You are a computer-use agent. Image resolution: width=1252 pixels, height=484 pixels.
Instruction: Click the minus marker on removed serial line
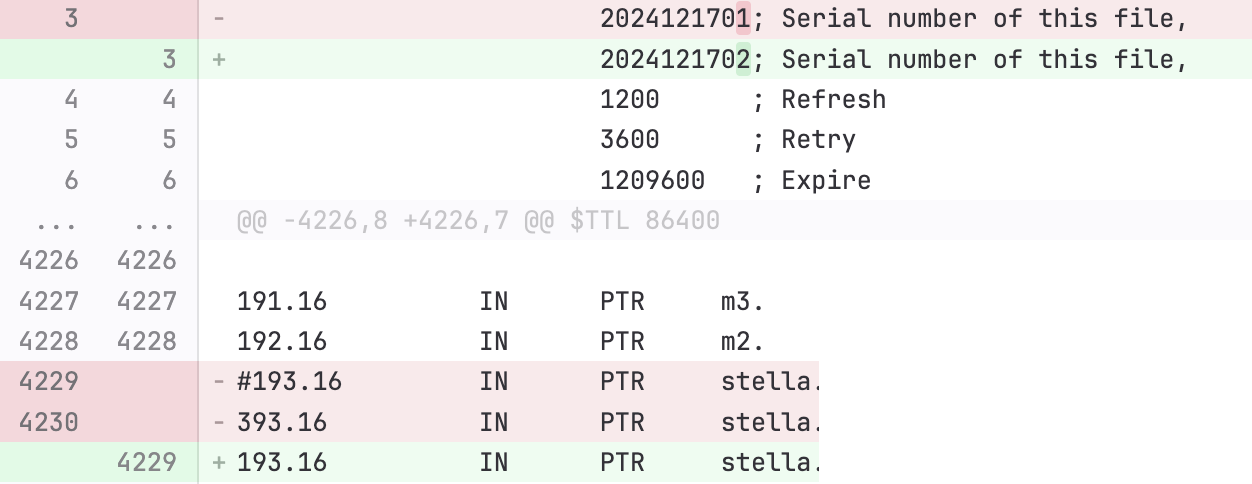[x=219, y=19]
